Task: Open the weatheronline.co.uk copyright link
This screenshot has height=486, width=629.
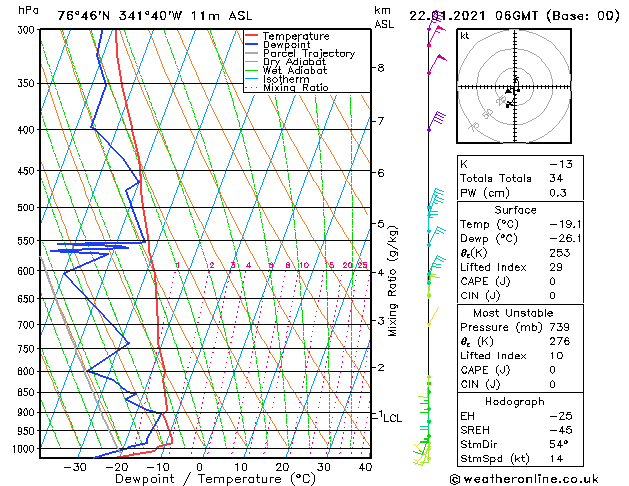Action: 524,479
